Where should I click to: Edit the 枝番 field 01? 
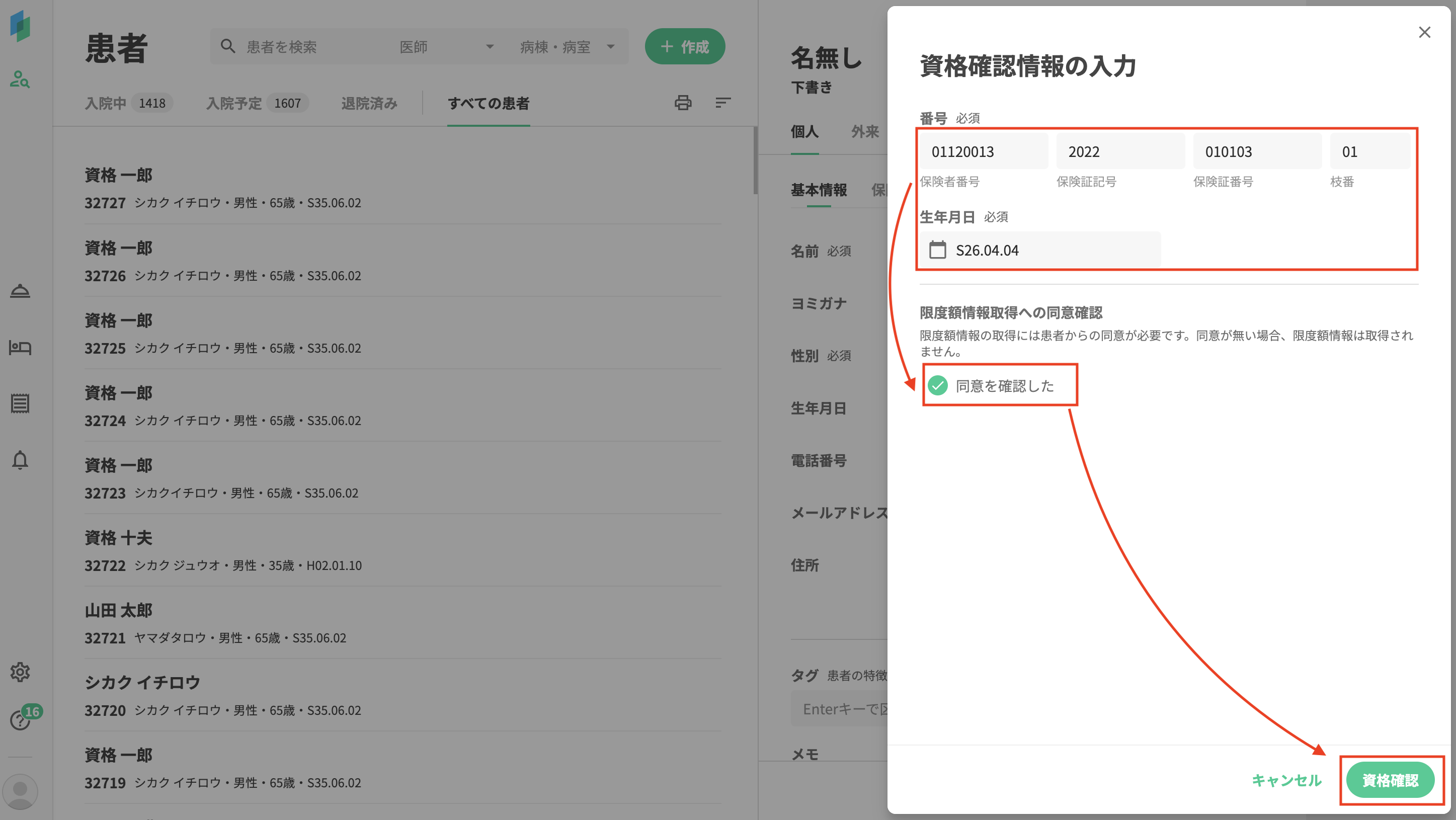[1370, 151]
